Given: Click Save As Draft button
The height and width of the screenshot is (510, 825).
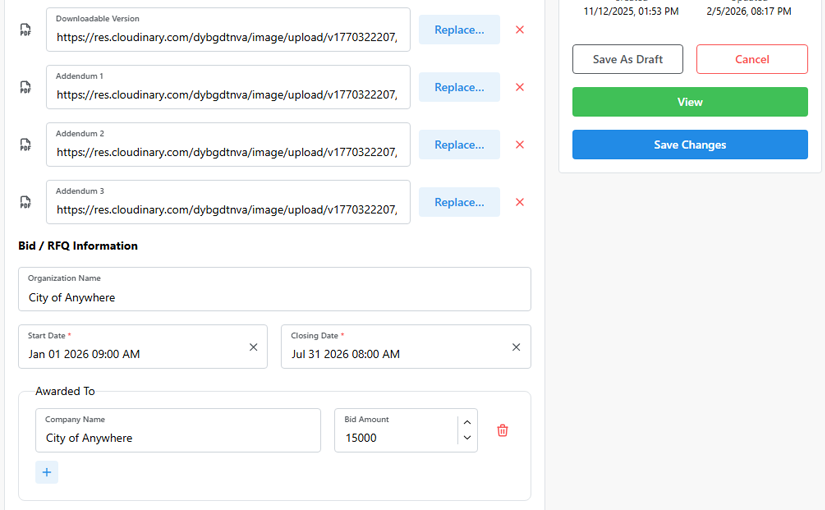Looking at the screenshot, I should point(628,59).
